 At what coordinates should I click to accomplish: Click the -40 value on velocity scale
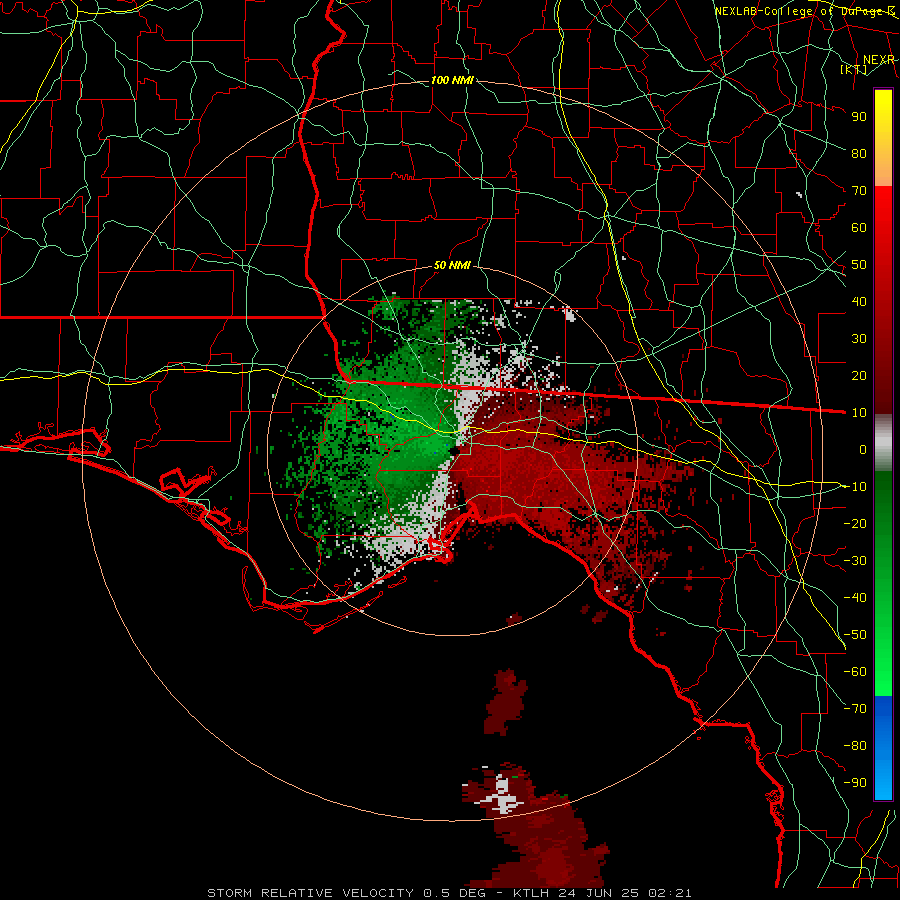[855, 598]
